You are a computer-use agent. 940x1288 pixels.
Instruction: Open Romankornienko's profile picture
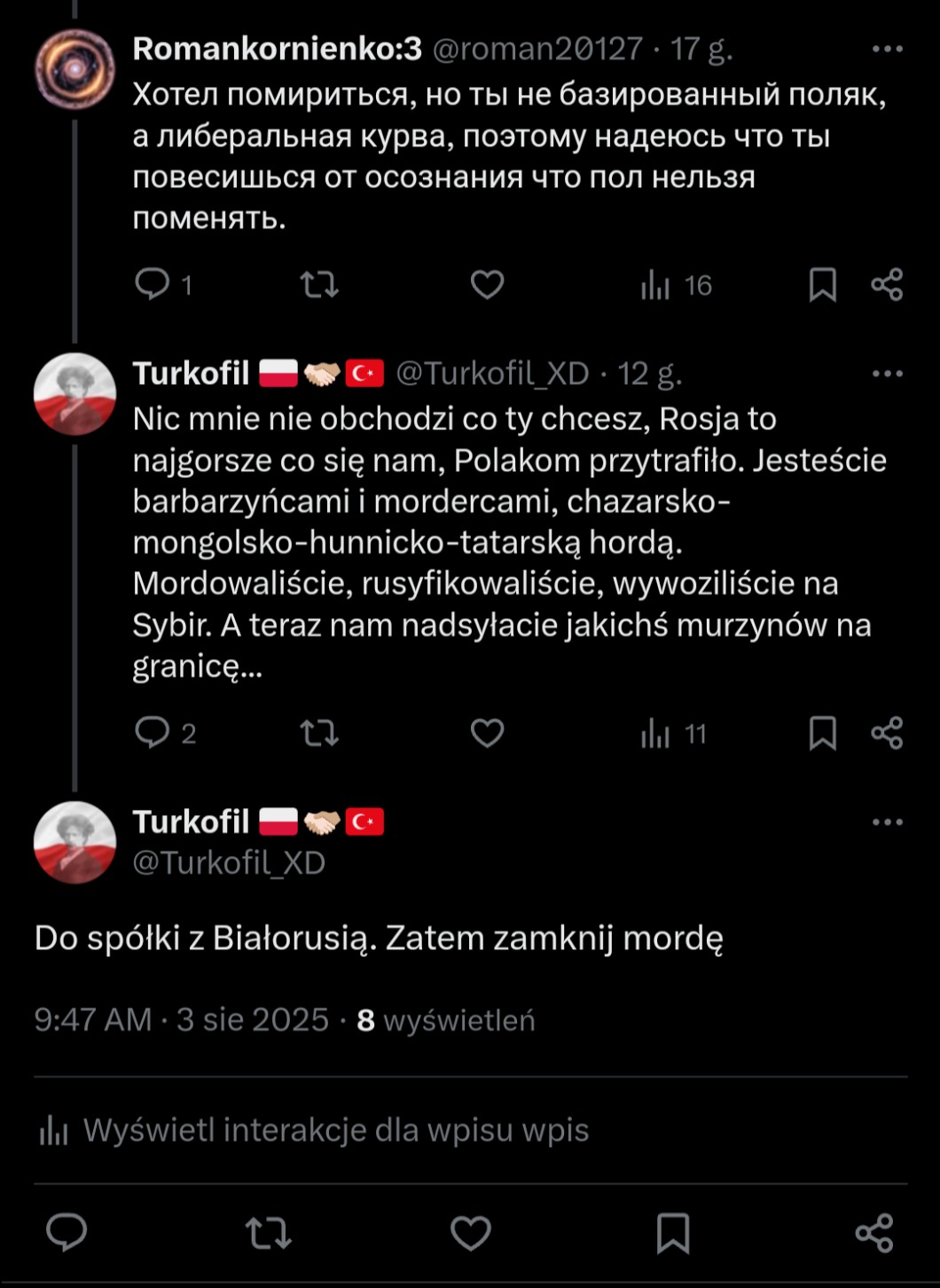(74, 69)
